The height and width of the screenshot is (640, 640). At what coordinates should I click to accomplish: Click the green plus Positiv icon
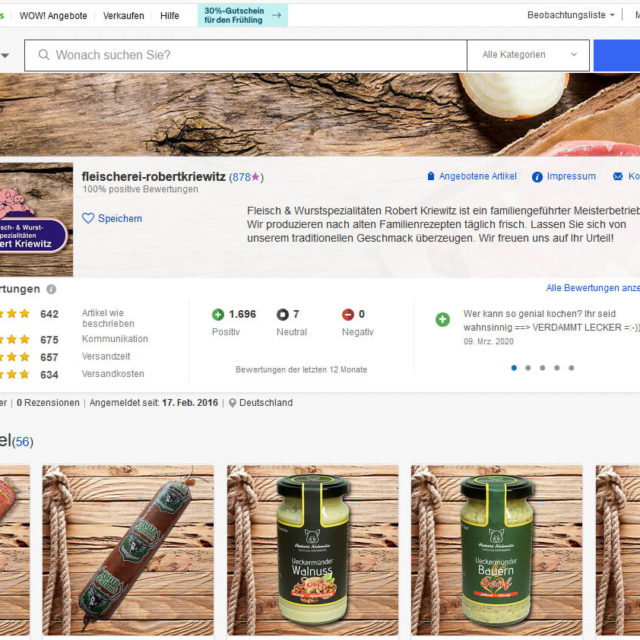click(218, 315)
